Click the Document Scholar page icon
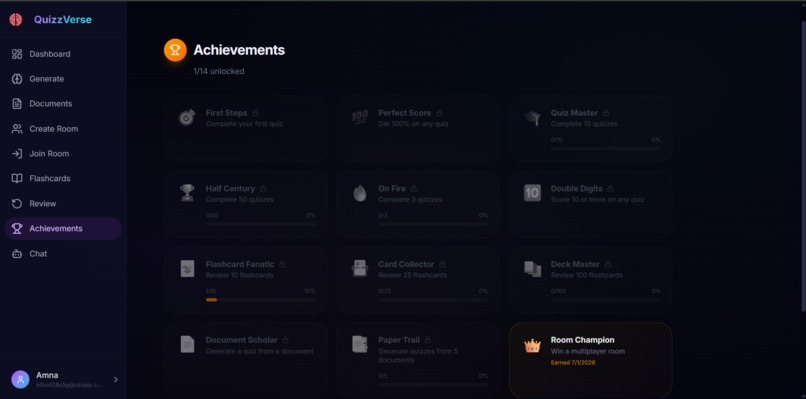Image resolution: width=806 pixels, height=399 pixels. [187, 344]
